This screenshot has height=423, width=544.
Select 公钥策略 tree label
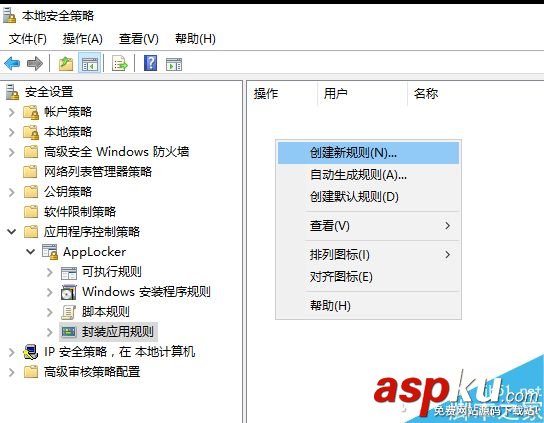(68, 192)
